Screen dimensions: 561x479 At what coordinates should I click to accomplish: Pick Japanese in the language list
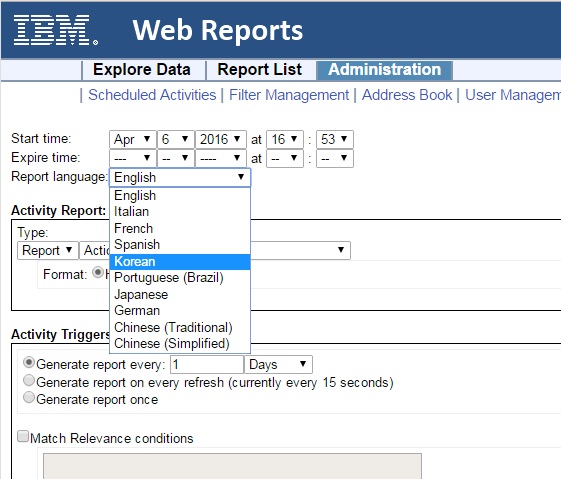[180, 294]
